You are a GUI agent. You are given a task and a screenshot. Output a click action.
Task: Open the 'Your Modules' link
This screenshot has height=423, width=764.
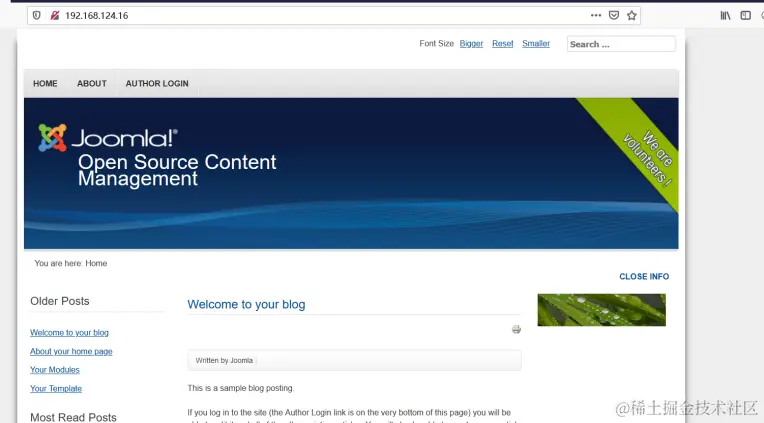(x=55, y=370)
